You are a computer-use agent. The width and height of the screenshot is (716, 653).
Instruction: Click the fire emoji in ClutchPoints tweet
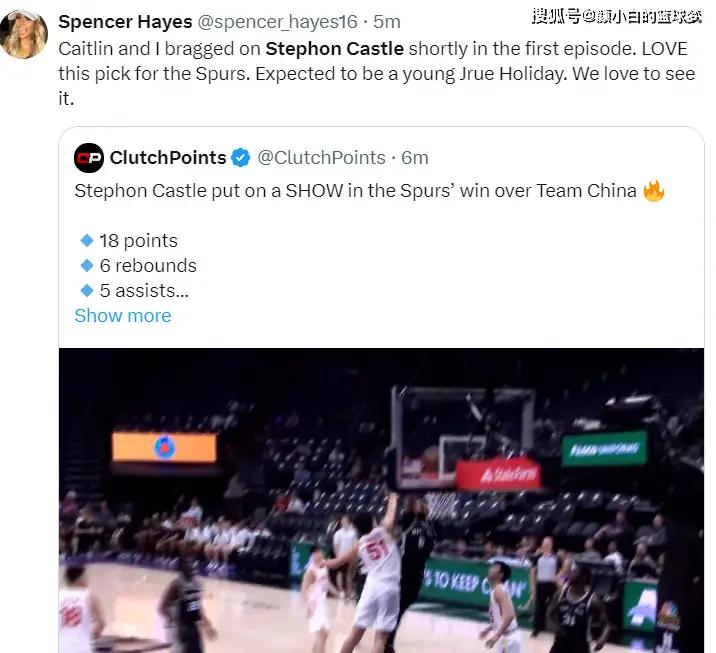[653, 191]
